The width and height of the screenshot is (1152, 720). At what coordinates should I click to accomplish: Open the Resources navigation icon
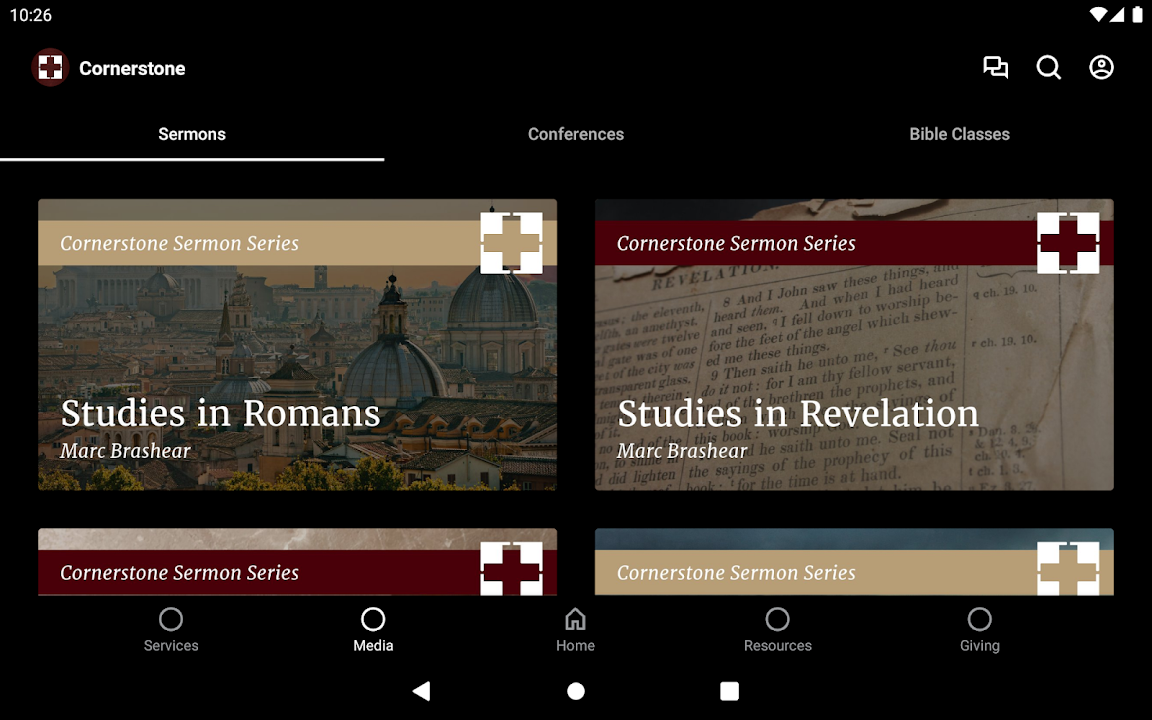click(x=777, y=620)
